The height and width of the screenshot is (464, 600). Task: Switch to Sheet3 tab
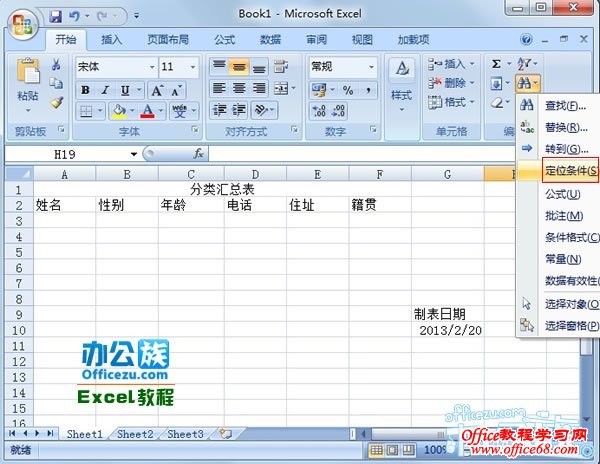coord(186,434)
